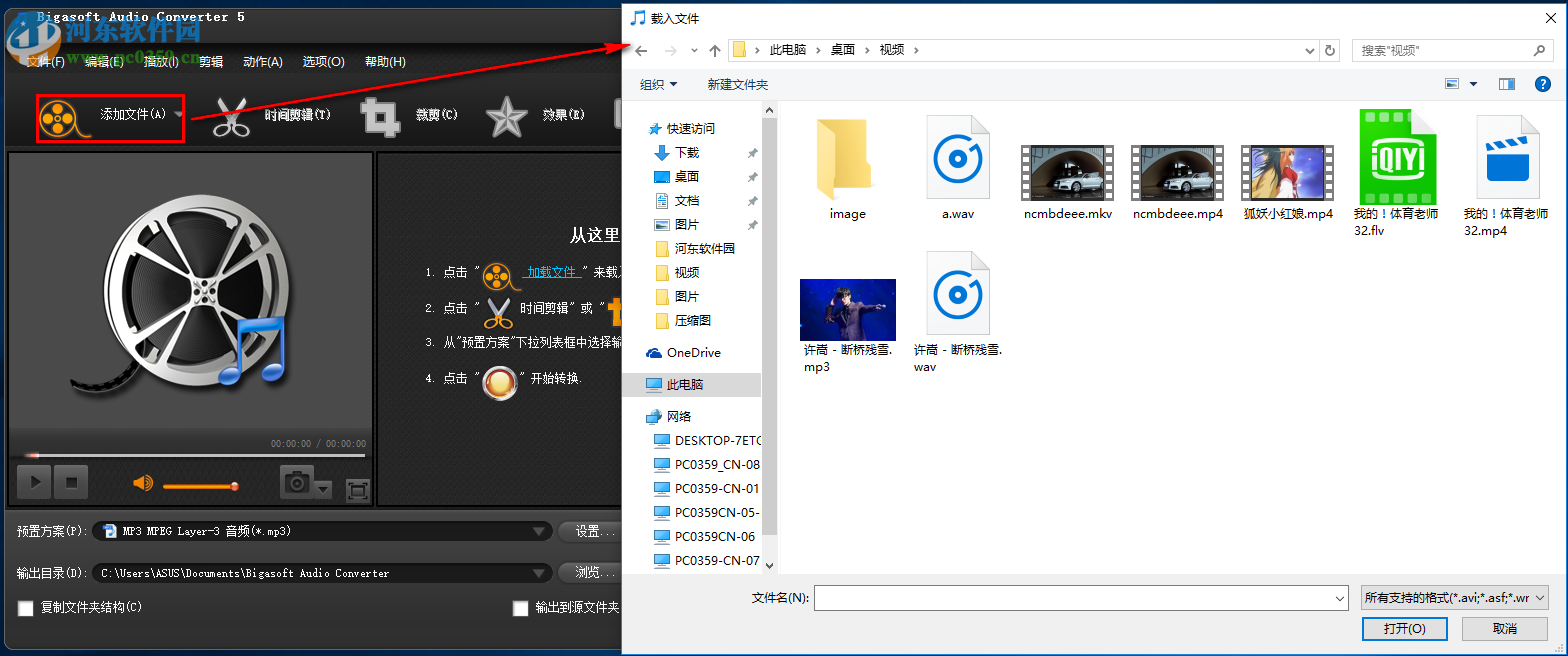Toggle fullscreen preview icon
The image size is (1568, 656).
358,490
